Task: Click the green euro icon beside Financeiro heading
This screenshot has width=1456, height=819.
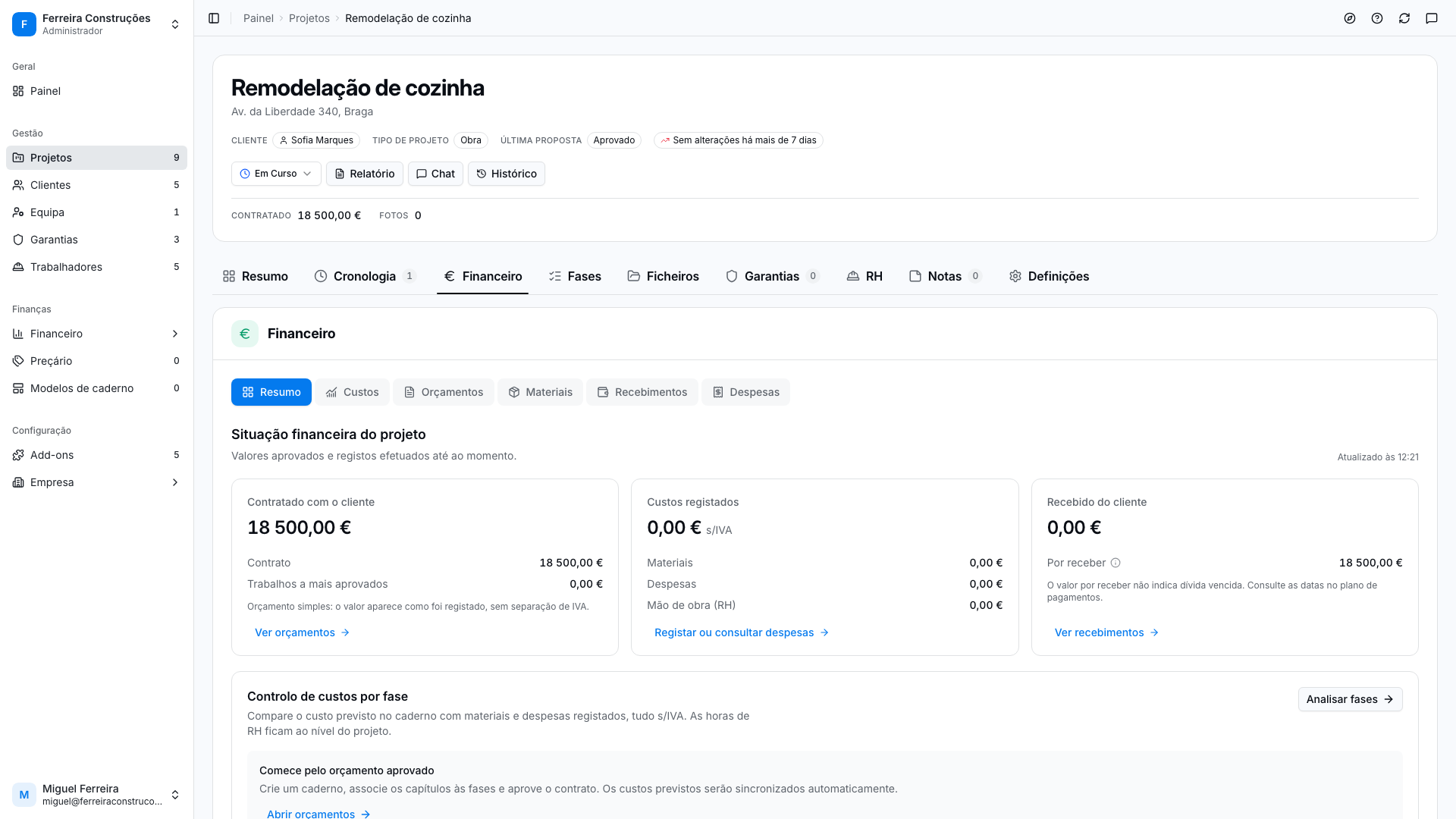Action: tap(245, 334)
